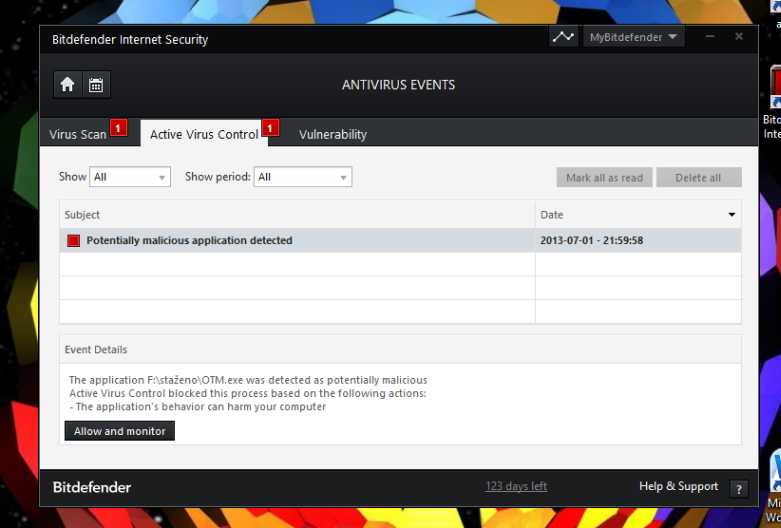Switch to the Vulnerability tab
Image resolution: width=781 pixels, height=528 pixels.
[333, 135]
